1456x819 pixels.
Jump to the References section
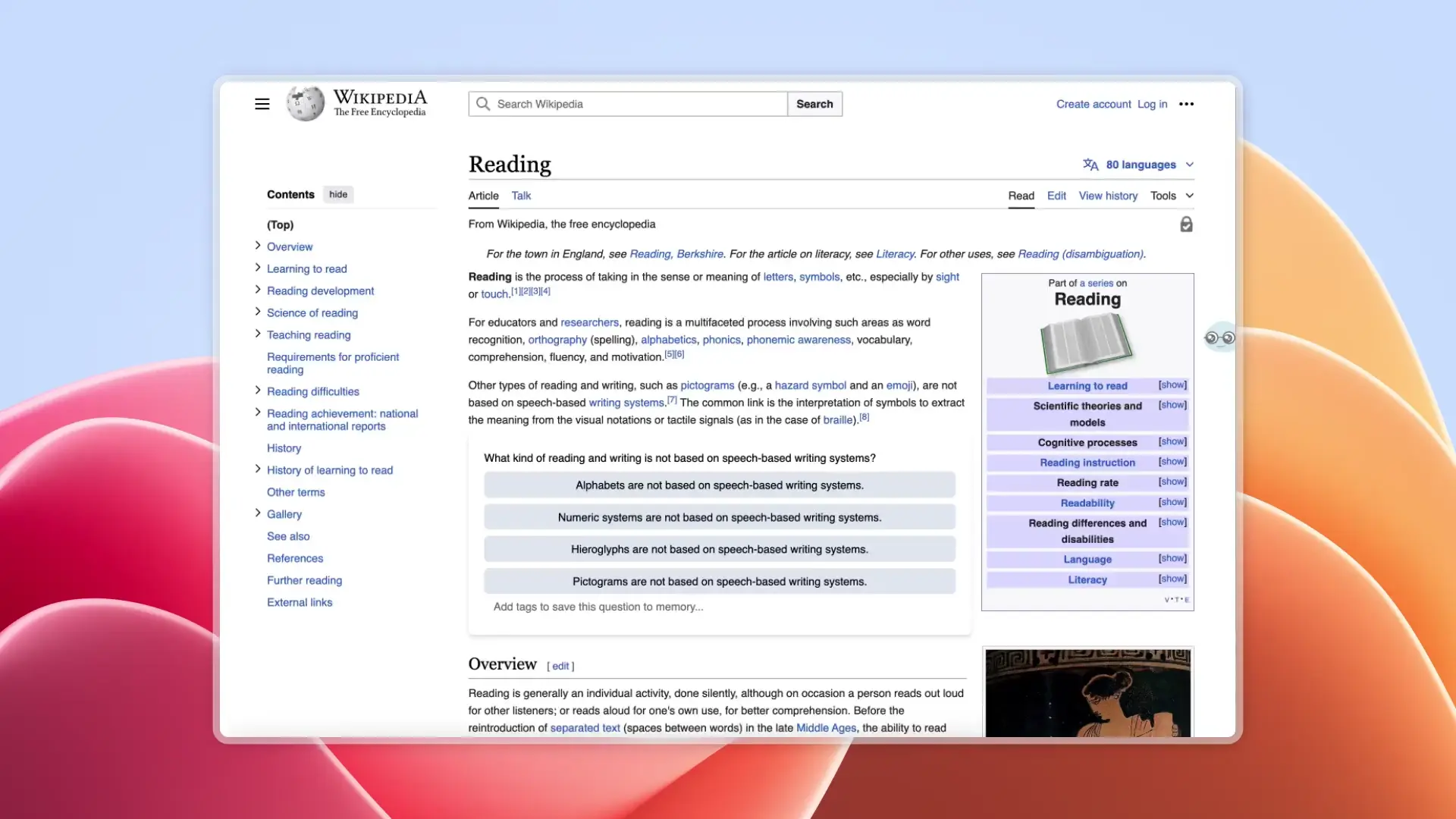pos(295,558)
